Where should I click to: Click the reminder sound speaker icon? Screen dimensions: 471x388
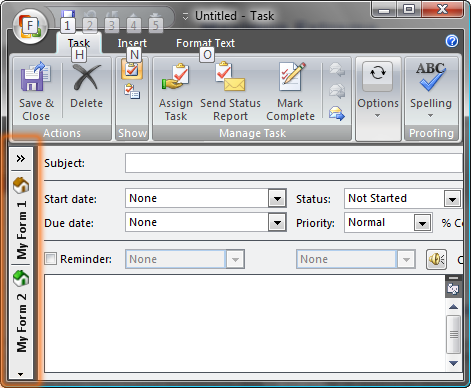436,259
